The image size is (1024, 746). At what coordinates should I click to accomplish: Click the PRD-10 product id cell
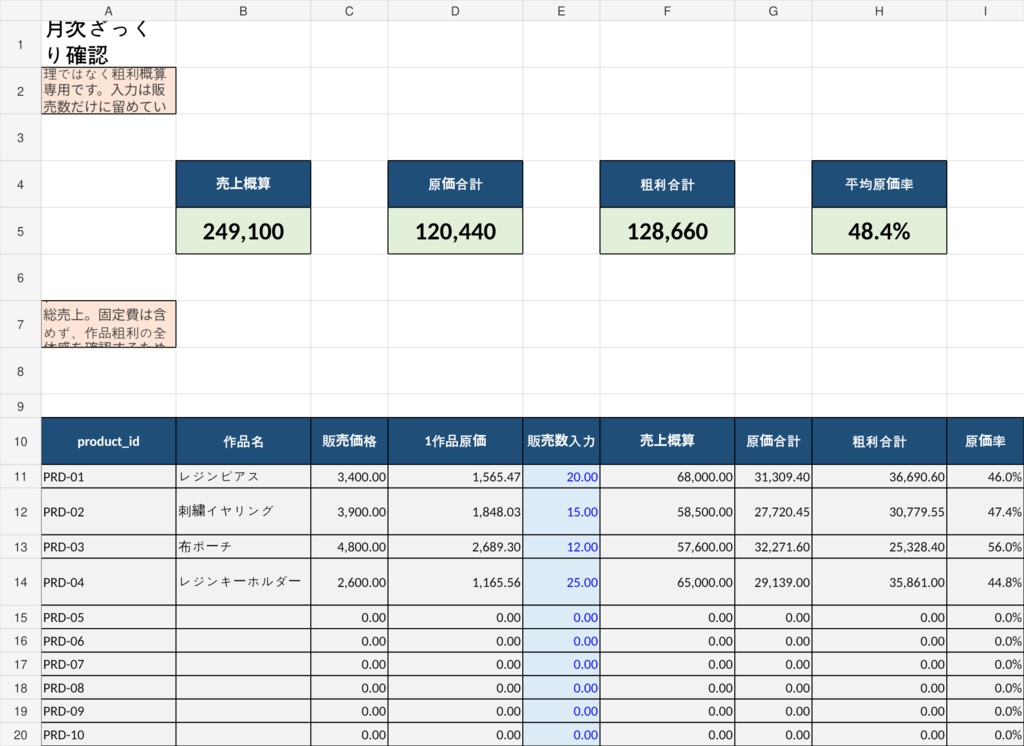coord(108,734)
